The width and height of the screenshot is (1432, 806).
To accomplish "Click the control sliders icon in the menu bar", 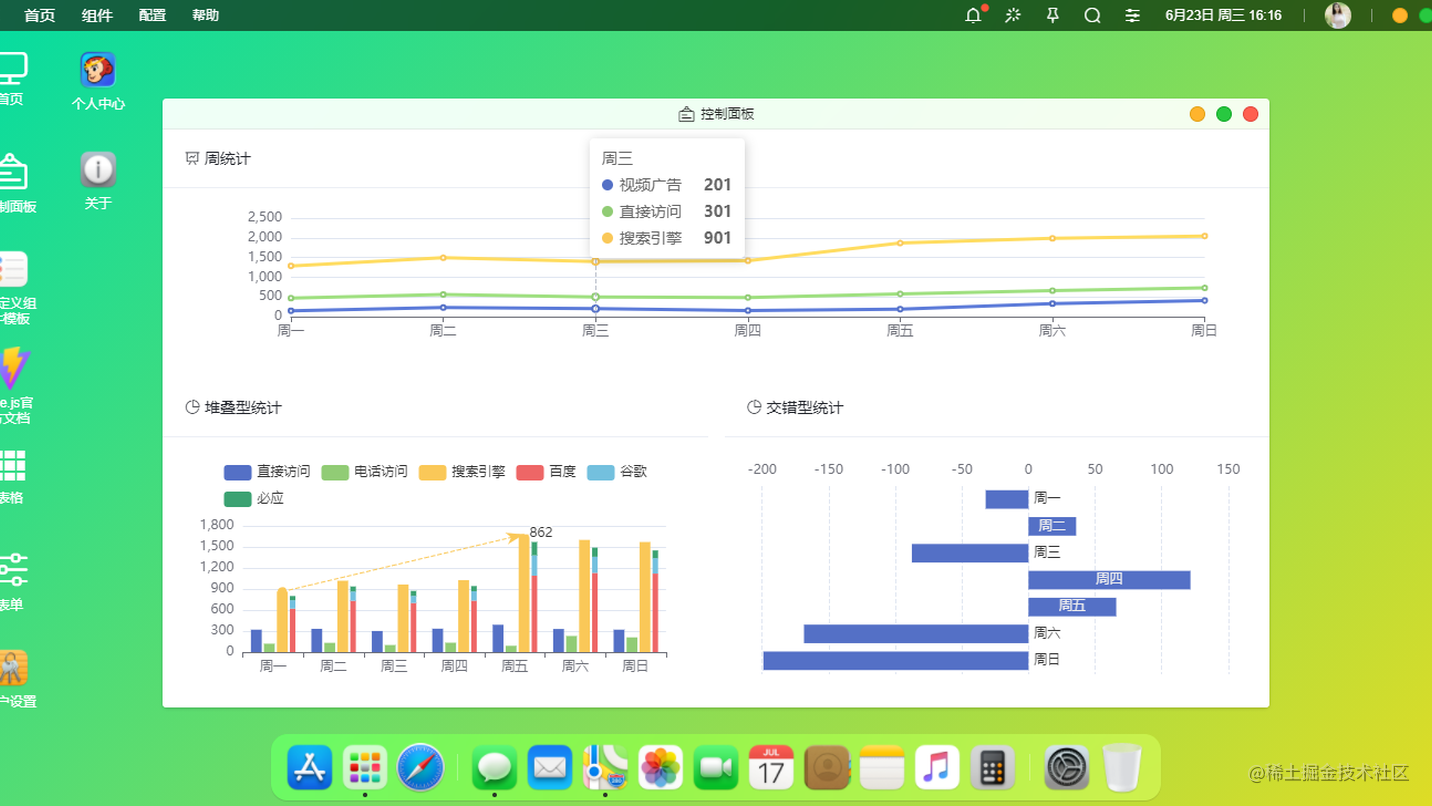I will pyautogui.click(x=1132, y=15).
